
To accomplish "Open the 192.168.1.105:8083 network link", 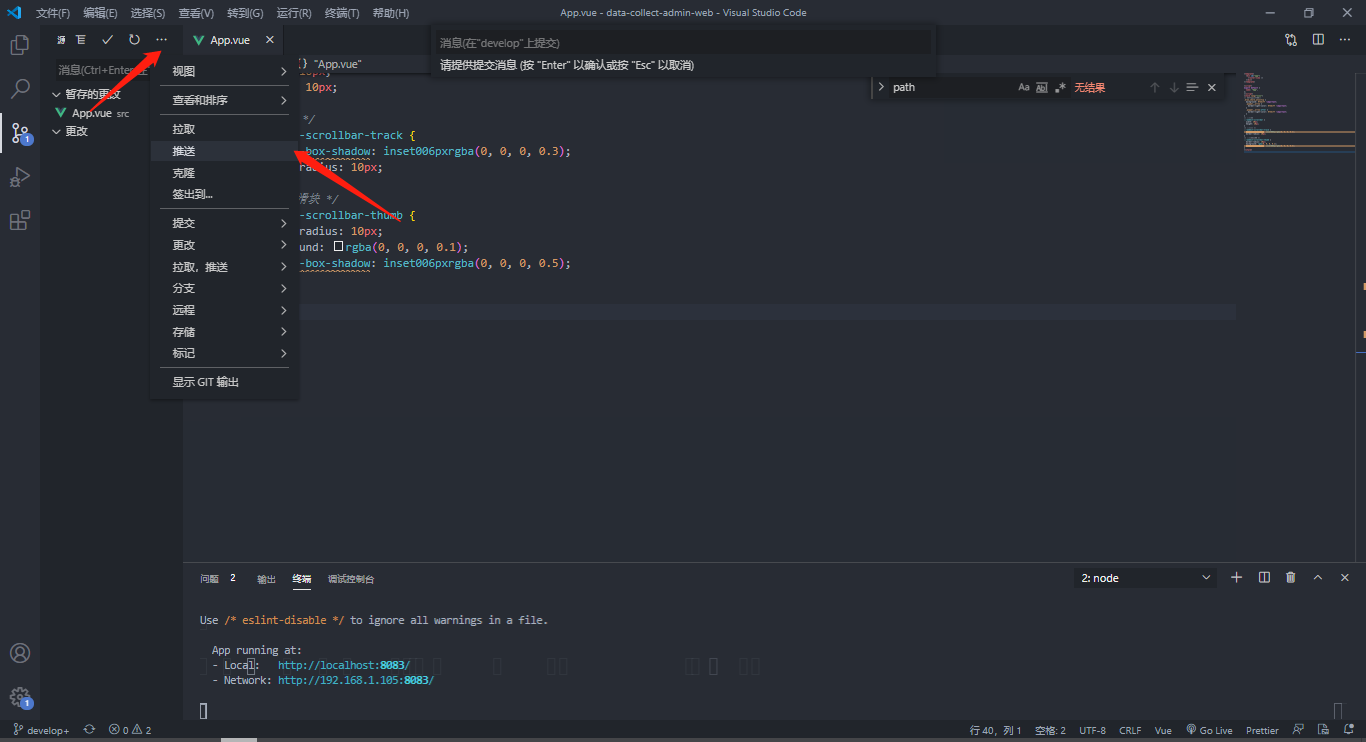I will pyautogui.click(x=356, y=680).
